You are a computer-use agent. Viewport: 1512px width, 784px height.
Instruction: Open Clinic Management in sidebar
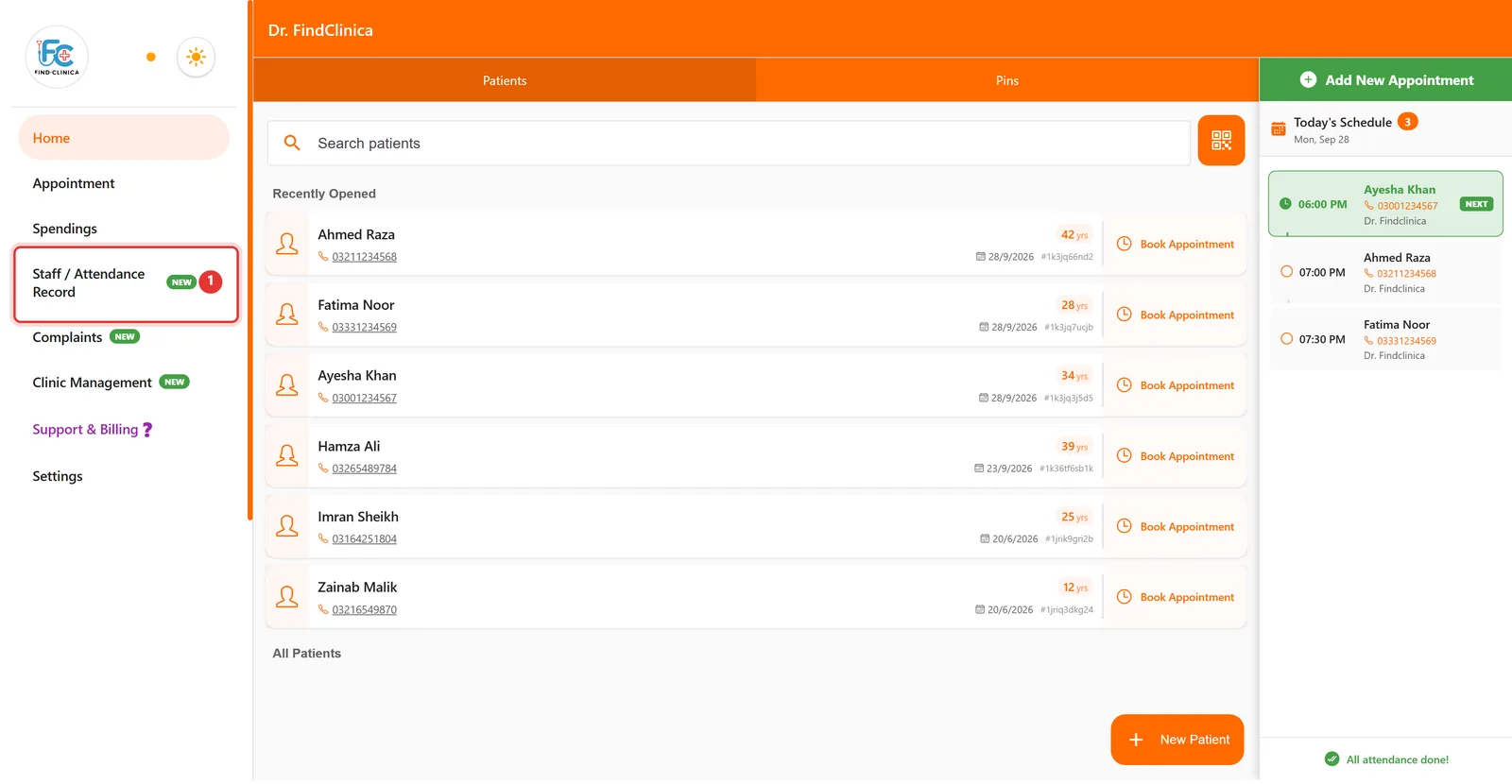(92, 383)
